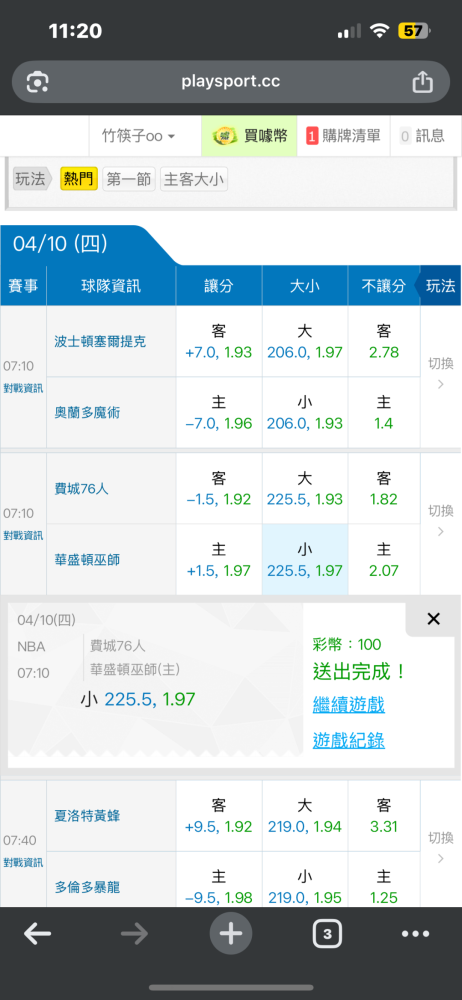Pick 大 225.5, 1.93 over option
The image size is (462, 1000).
pos(305,489)
